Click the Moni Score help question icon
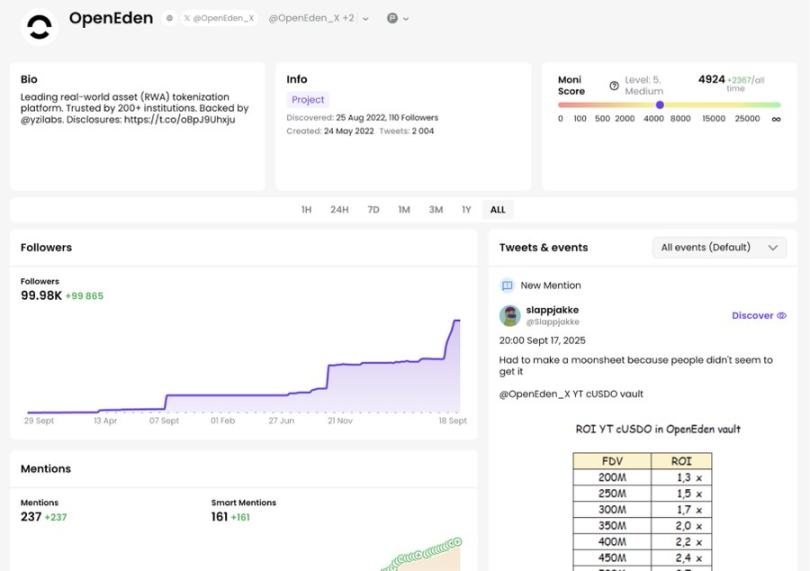 coord(614,86)
